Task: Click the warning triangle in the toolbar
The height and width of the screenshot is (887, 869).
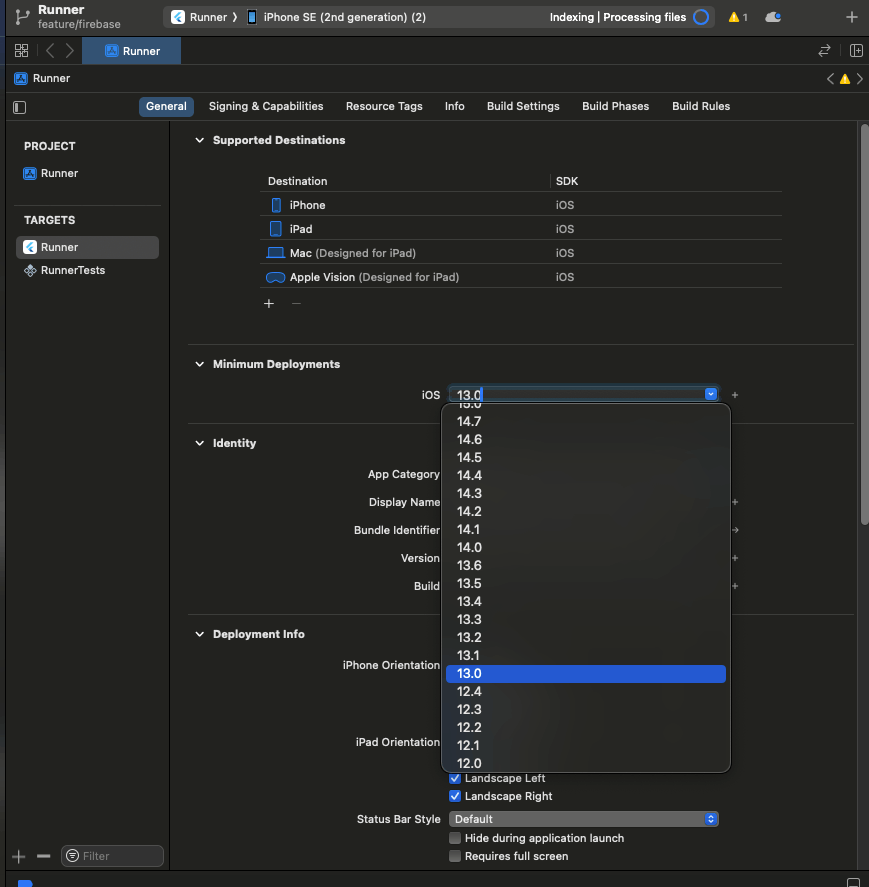Action: click(x=734, y=17)
